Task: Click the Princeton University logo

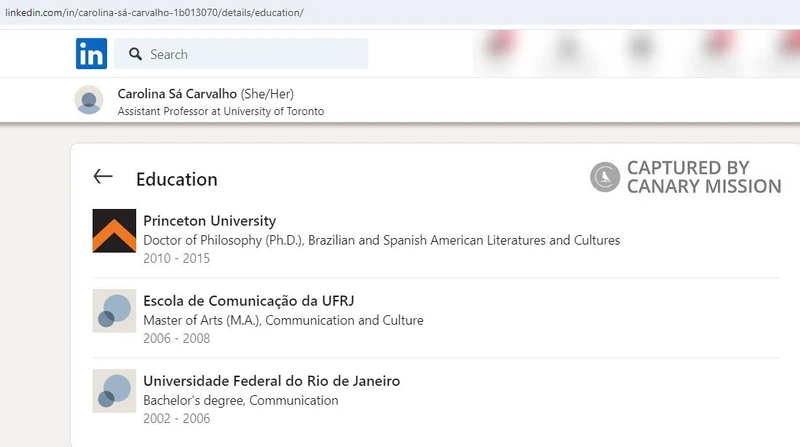Action: (x=114, y=231)
